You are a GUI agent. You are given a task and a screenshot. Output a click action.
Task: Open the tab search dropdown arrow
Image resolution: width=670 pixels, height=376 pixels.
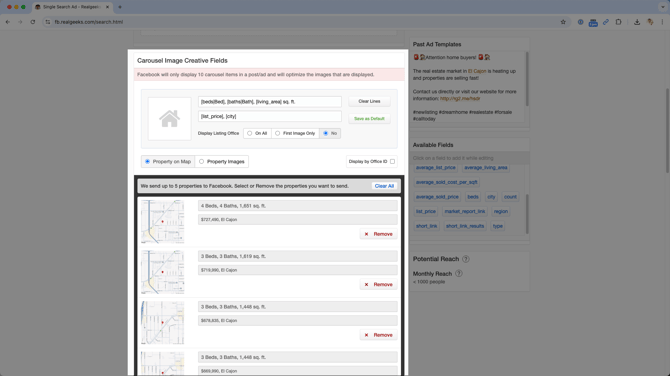click(663, 7)
